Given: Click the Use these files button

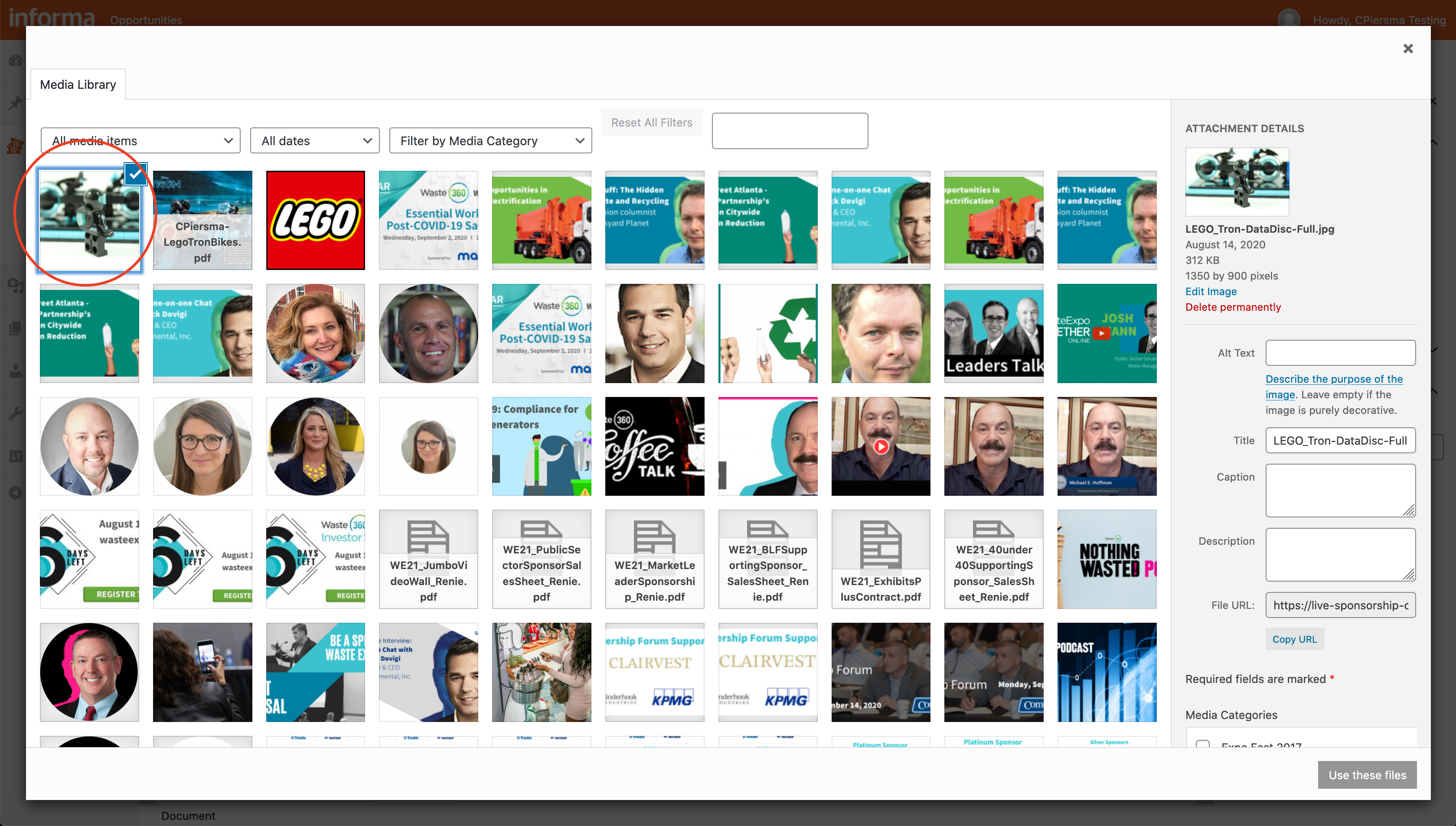Looking at the screenshot, I should point(1366,774).
